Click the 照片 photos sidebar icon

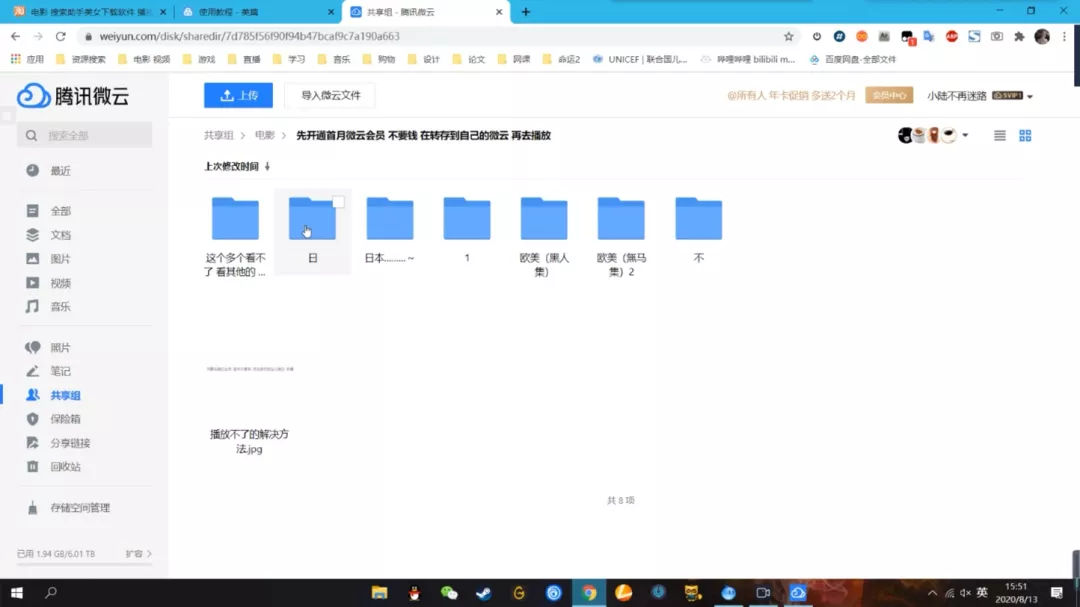(x=32, y=347)
